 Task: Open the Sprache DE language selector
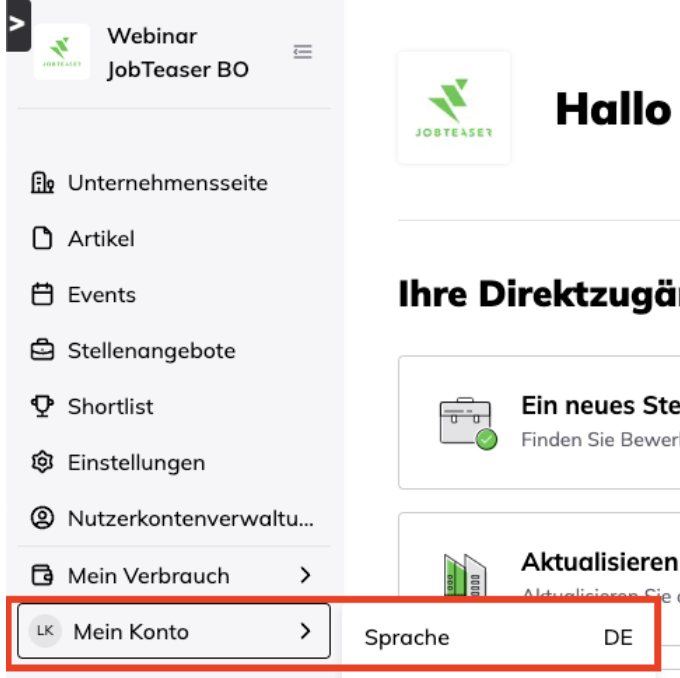[x=498, y=638]
